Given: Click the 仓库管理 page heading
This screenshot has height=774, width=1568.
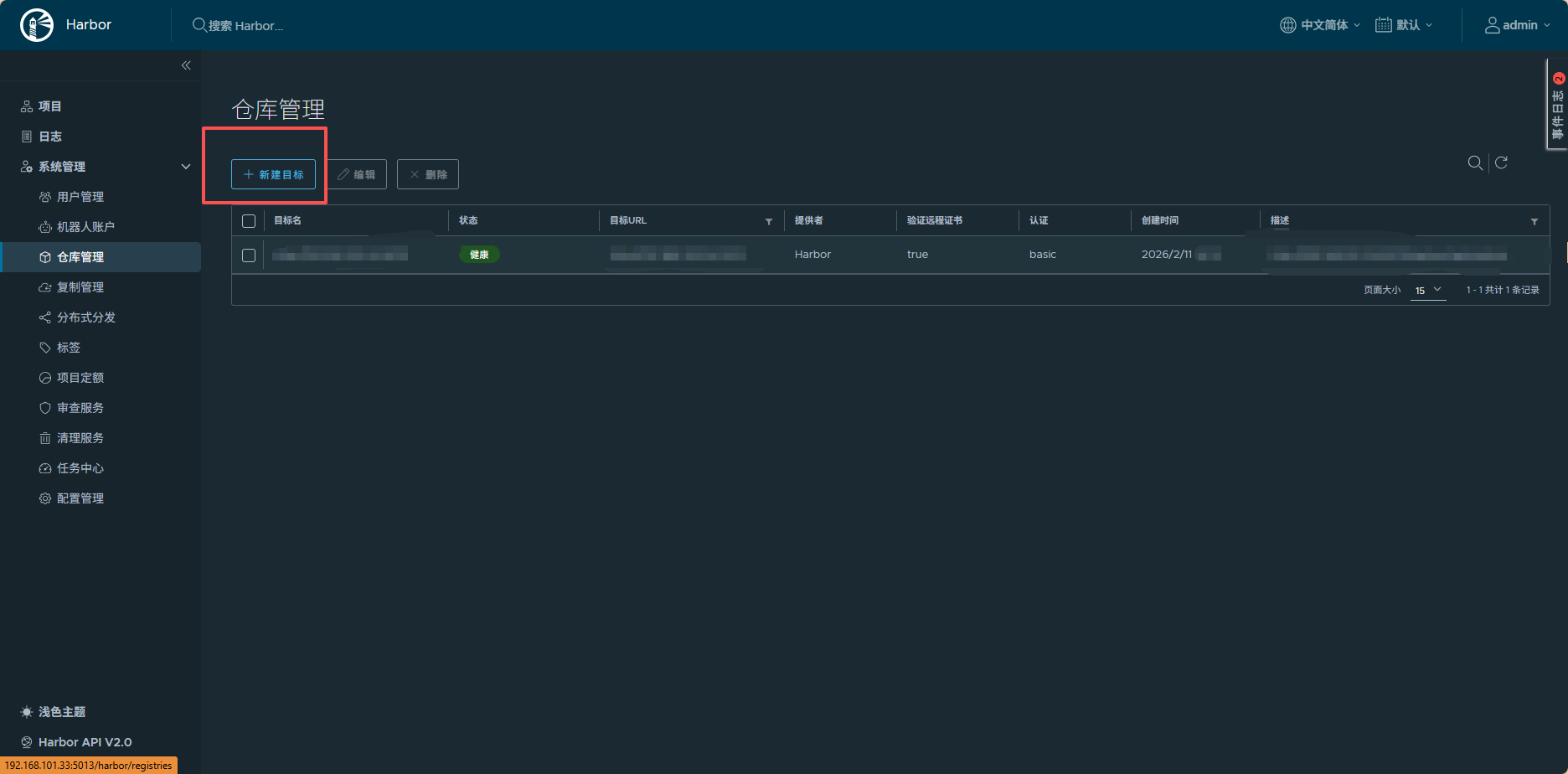Looking at the screenshot, I should (278, 109).
